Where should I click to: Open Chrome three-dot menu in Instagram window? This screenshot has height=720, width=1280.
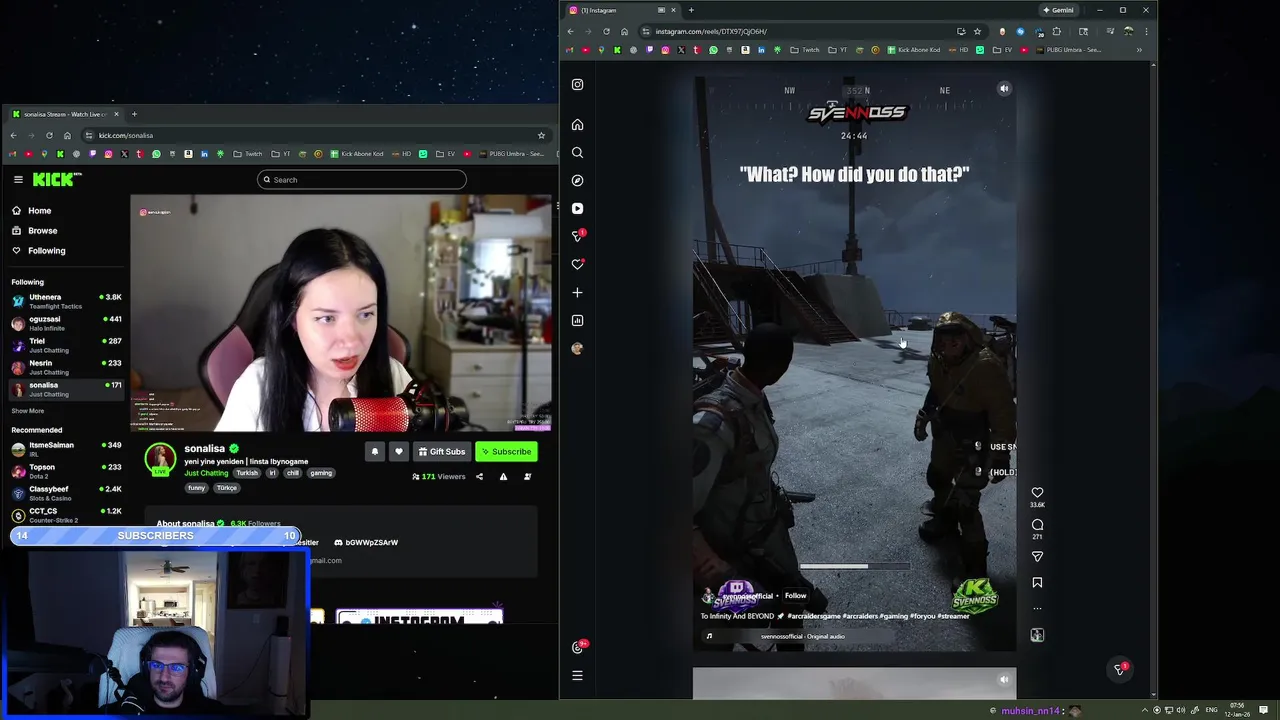point(1146,32)
